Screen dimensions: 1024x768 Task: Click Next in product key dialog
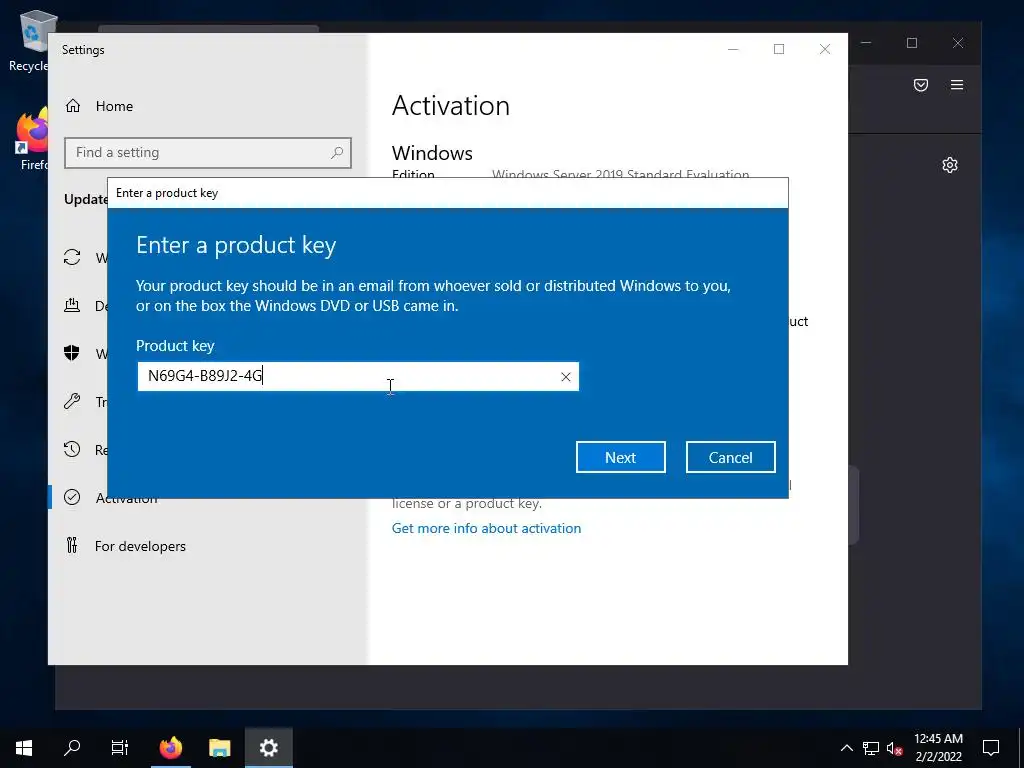click(x=620, y=457)
